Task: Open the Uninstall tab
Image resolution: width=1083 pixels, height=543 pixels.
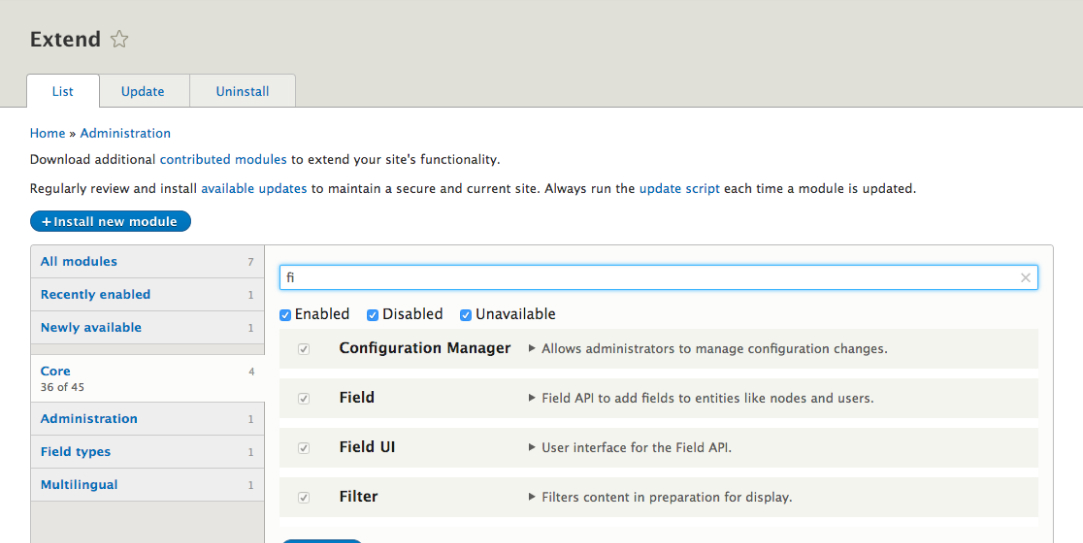Action: pyautogui.click(x=242, y=91)
